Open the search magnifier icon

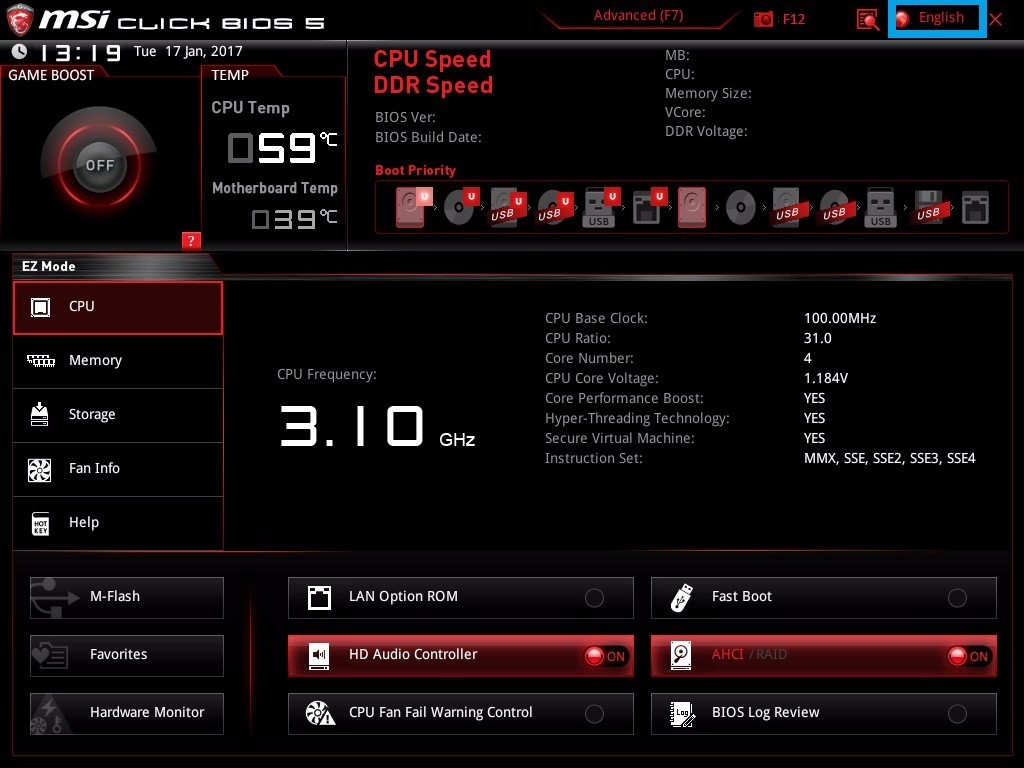[x=867, y=19]
